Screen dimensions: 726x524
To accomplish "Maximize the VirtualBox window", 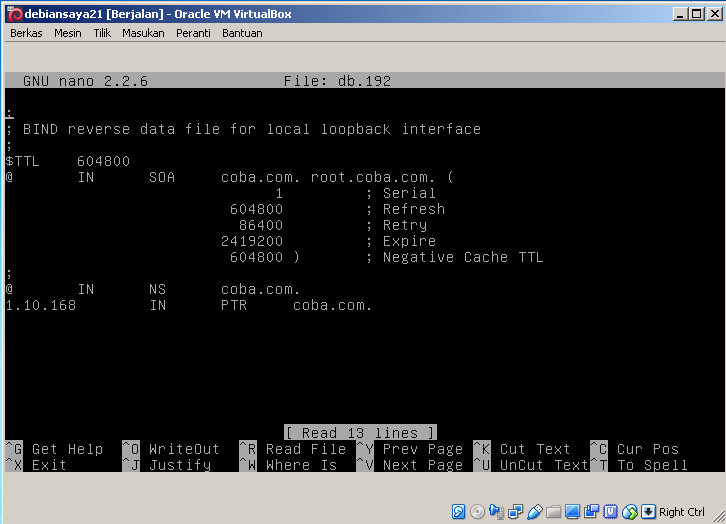I will tap(697, 14).
